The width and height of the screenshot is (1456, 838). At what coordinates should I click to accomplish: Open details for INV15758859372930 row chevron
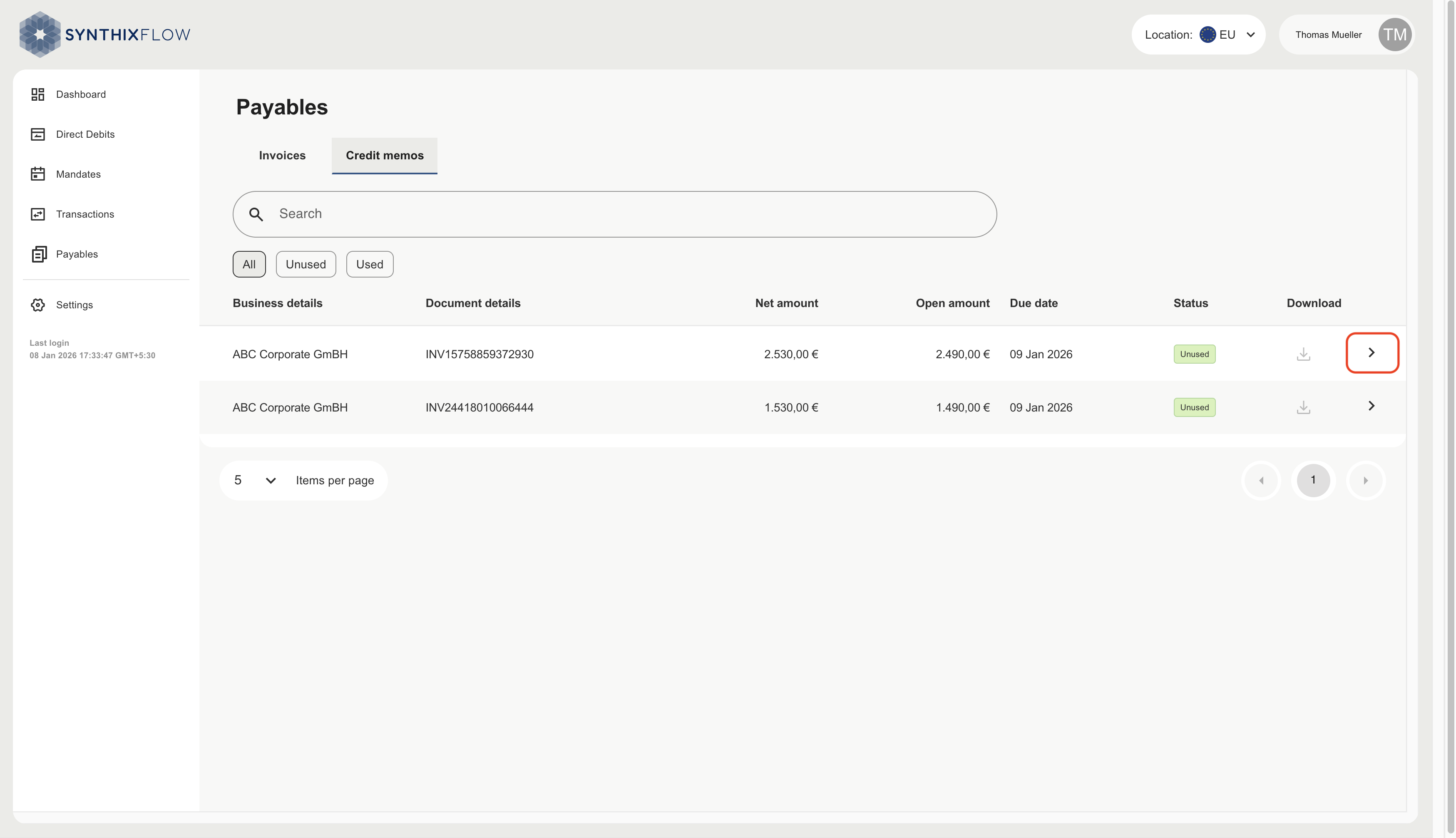point(1372,353)
